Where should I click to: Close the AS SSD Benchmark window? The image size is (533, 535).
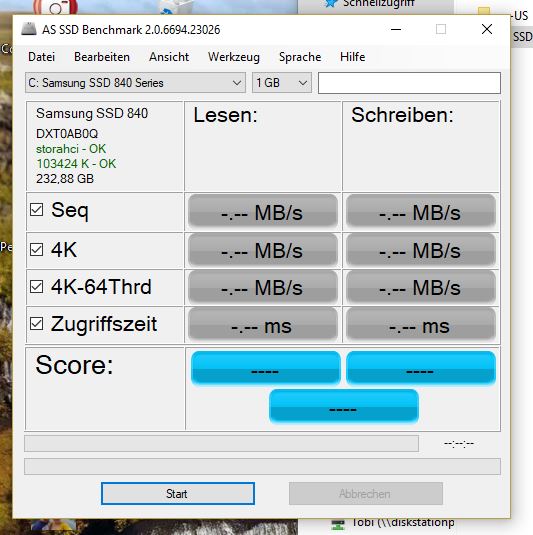[487, 29]
